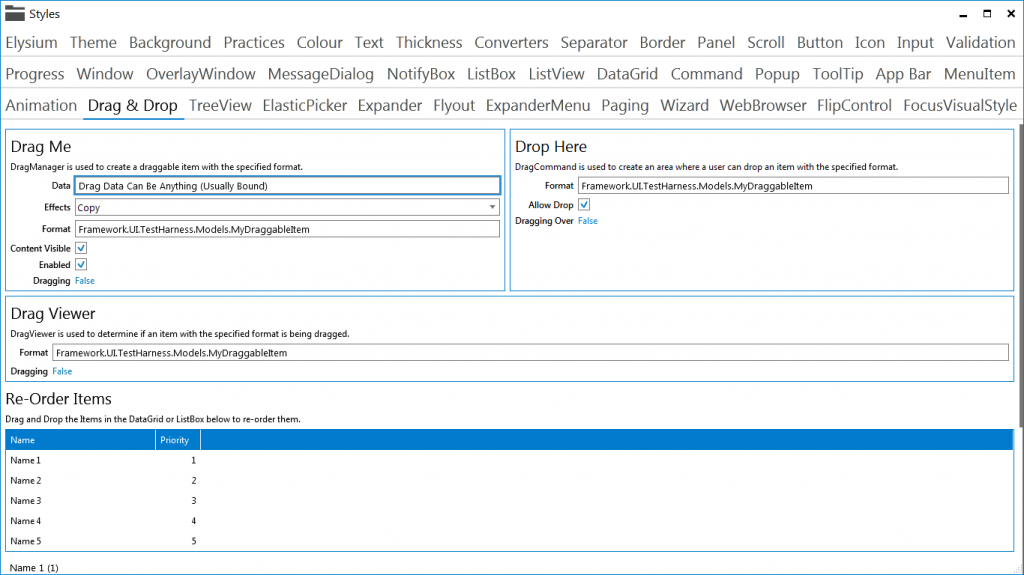Switch to the ListView tab
This screenshot has width=1024, height=575.
(556, 74)
